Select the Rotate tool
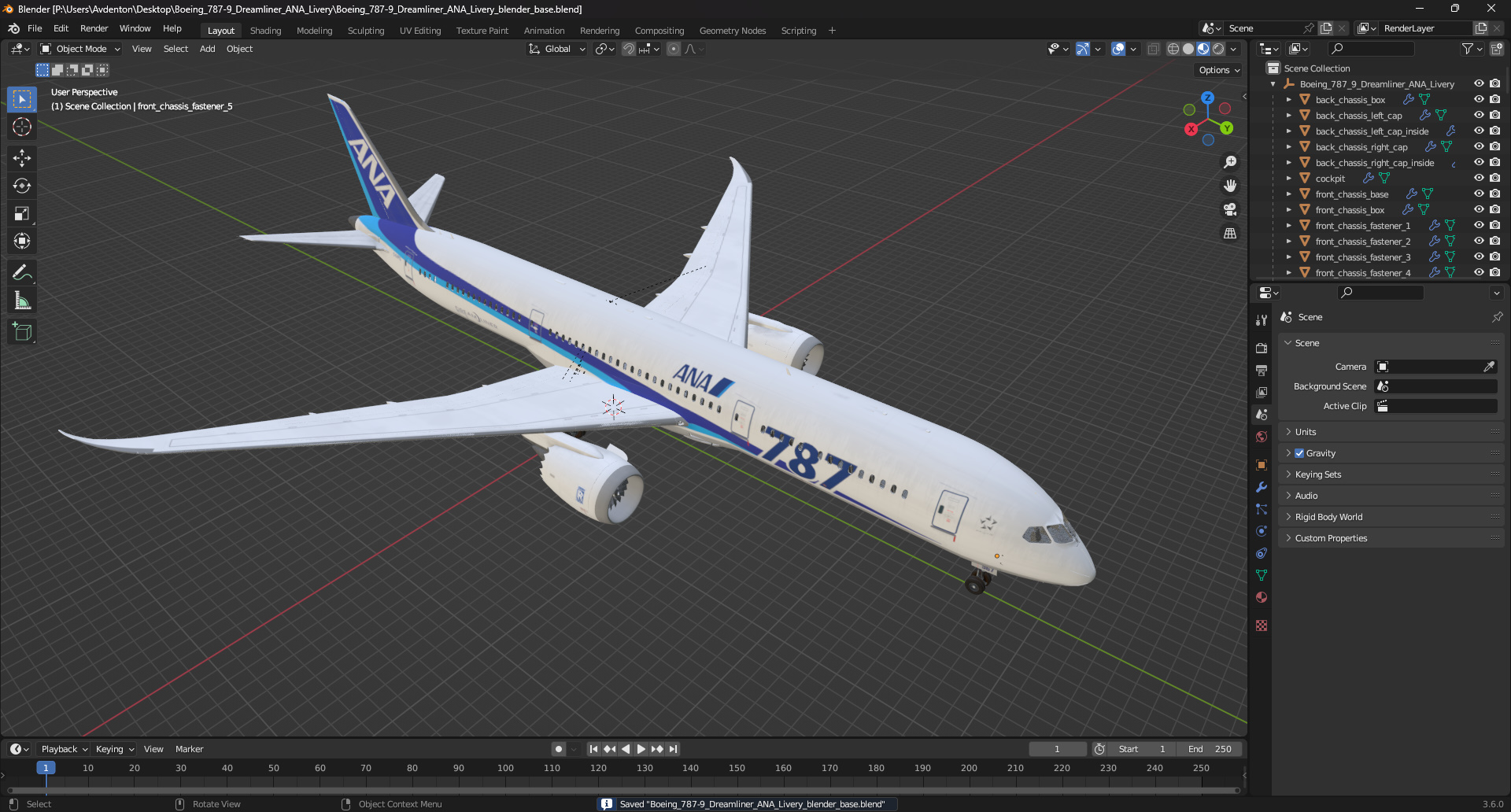This screenshot has width=1511, height=812. coord(22,186)
